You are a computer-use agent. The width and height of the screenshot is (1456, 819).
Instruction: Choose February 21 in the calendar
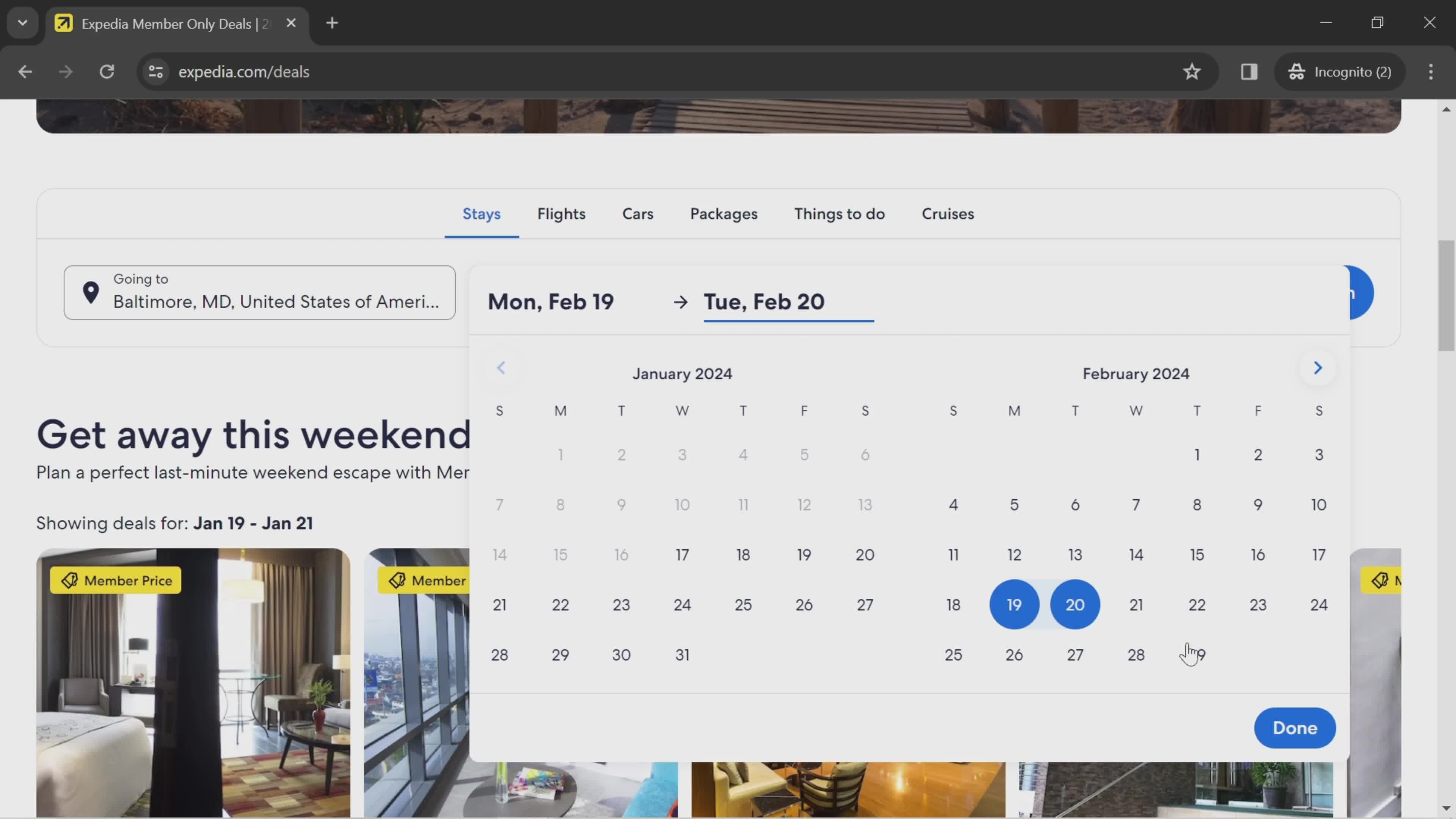[1136, 605]
